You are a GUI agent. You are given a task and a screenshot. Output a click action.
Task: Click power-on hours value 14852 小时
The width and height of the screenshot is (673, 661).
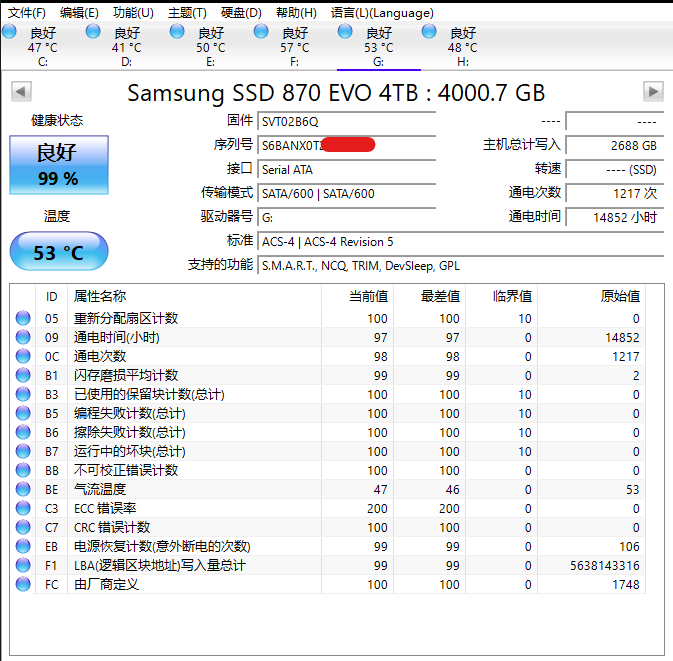615,218
